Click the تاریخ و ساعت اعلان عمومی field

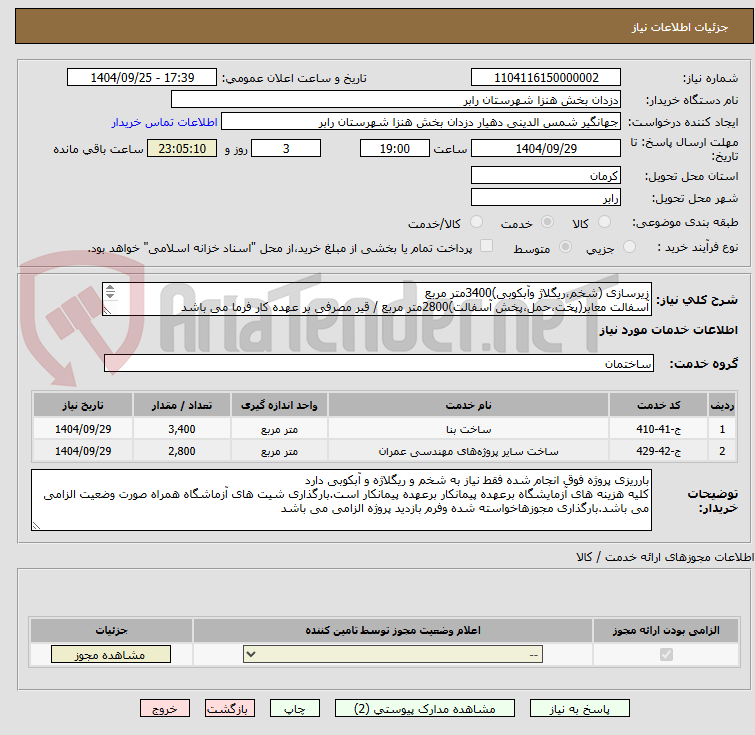tap(142, 78)
